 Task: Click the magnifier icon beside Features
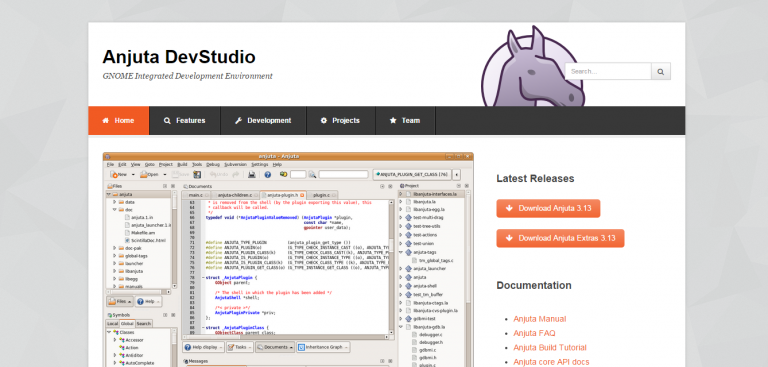pos(168,121)
